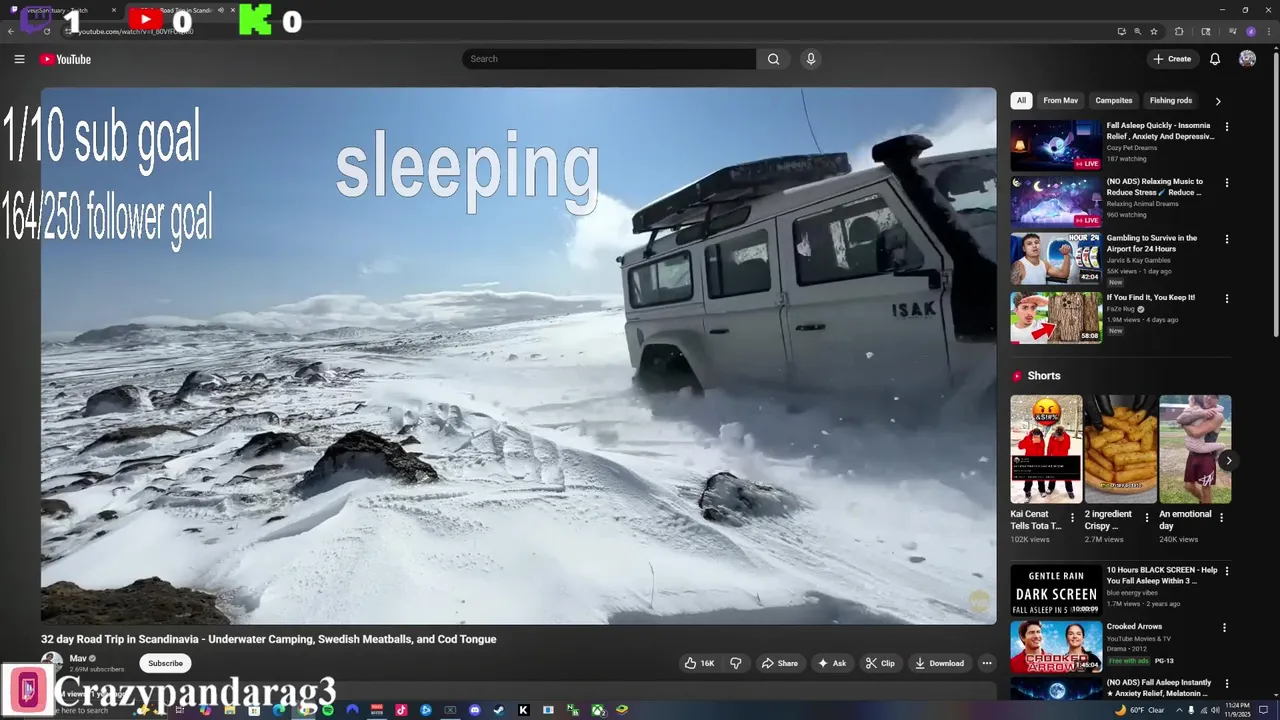Click the Jarvis & Kay Gambles channel name
Screen dimensions: 1280x720
[1139, 260]
